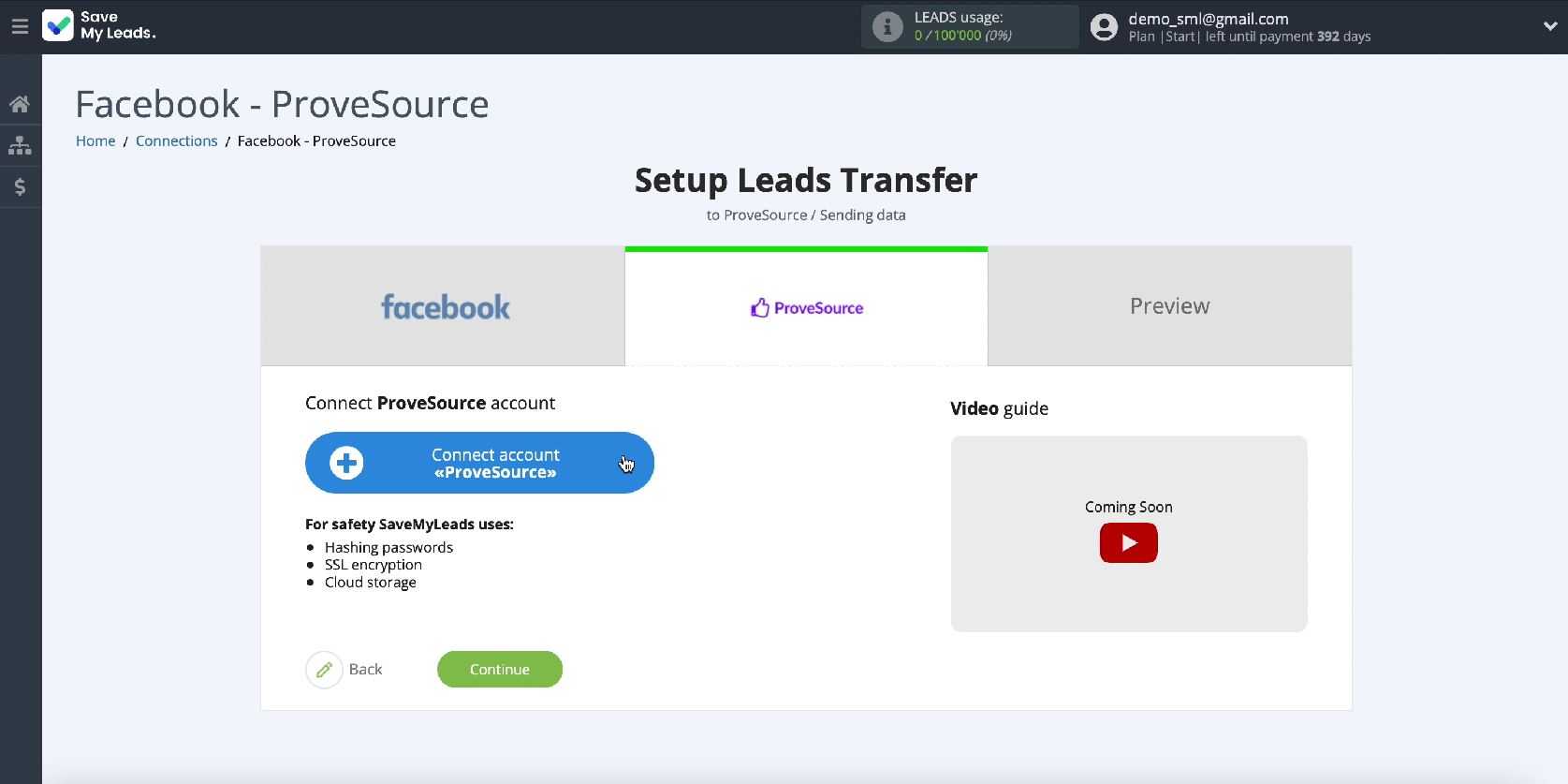Click the demo_sml@gmail.com account email
Screen dimensions: 1568x784
[x=1208, y=19]
